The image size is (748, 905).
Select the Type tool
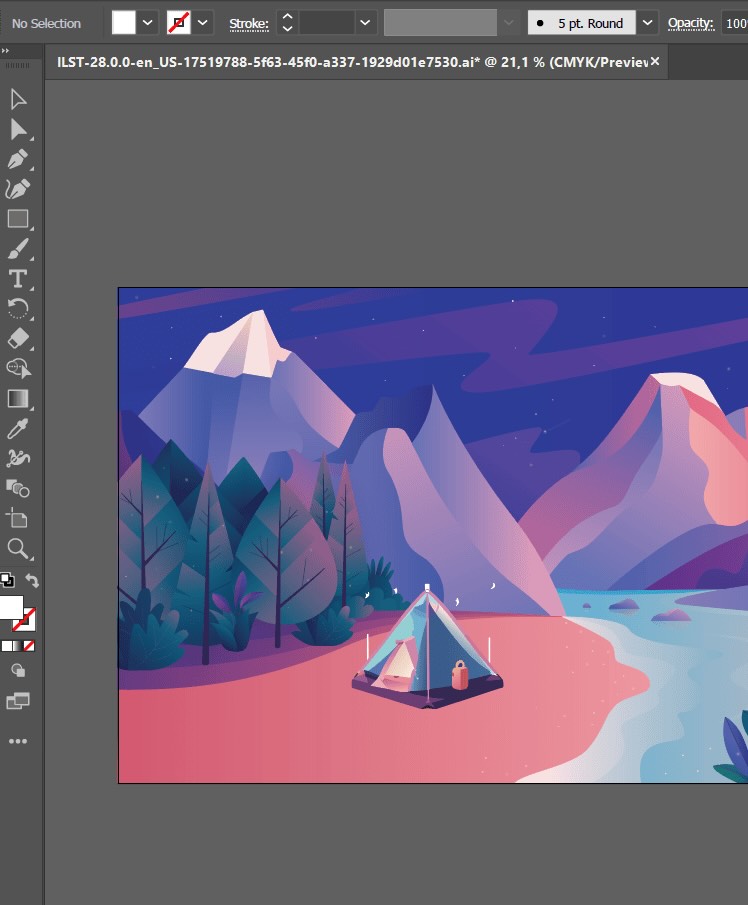tap(18, 279)
